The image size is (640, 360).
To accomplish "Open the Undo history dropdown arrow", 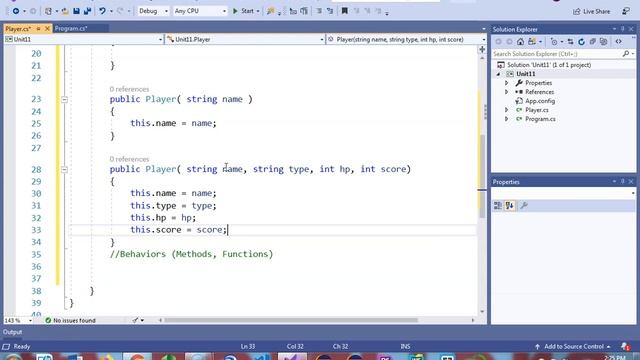I will coord(111,11).
